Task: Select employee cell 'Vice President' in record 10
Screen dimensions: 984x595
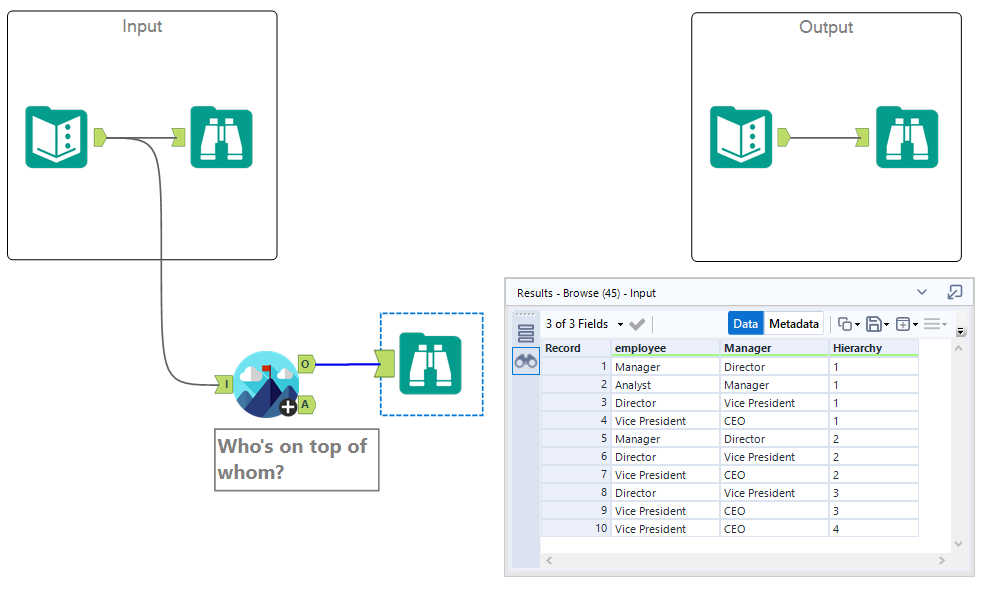Action: pos(665,529)
